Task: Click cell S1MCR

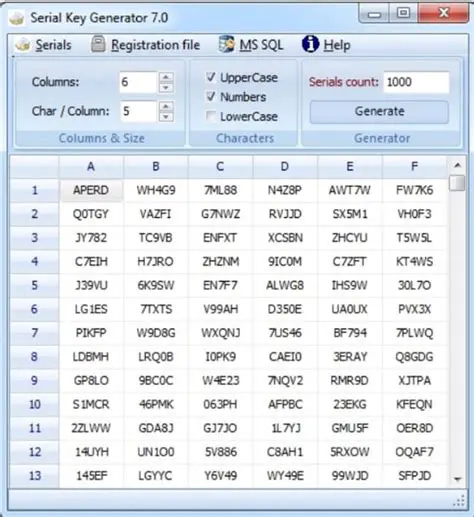Action: click(91, 404)
